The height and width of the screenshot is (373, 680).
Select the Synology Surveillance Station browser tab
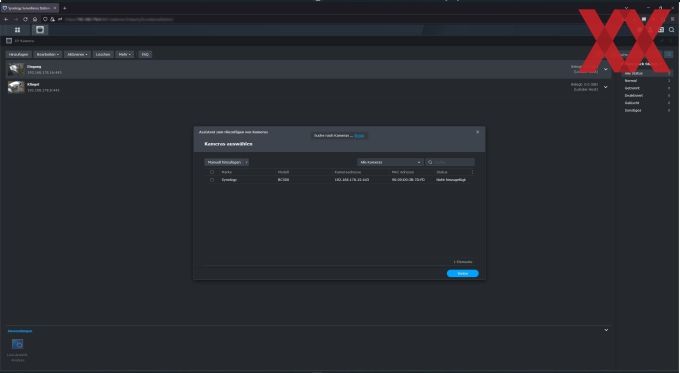(x=29, y=8)
